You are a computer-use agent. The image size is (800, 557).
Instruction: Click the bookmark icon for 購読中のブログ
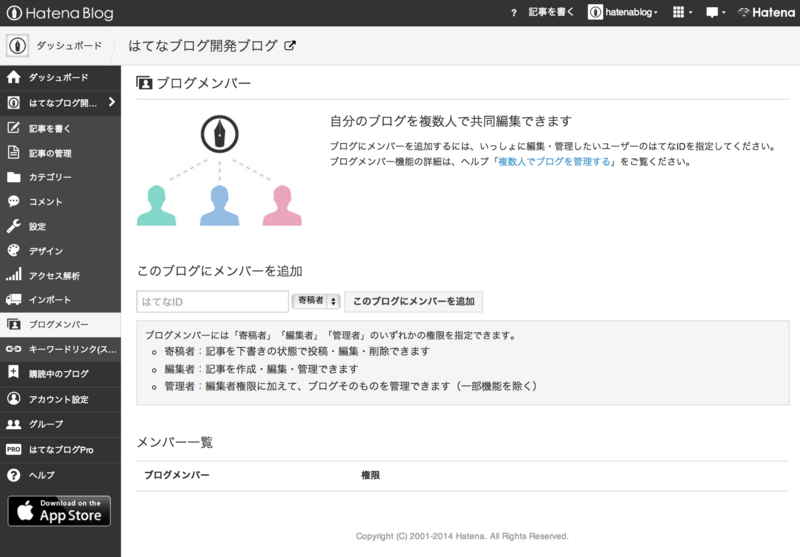[x=14, y=372]
